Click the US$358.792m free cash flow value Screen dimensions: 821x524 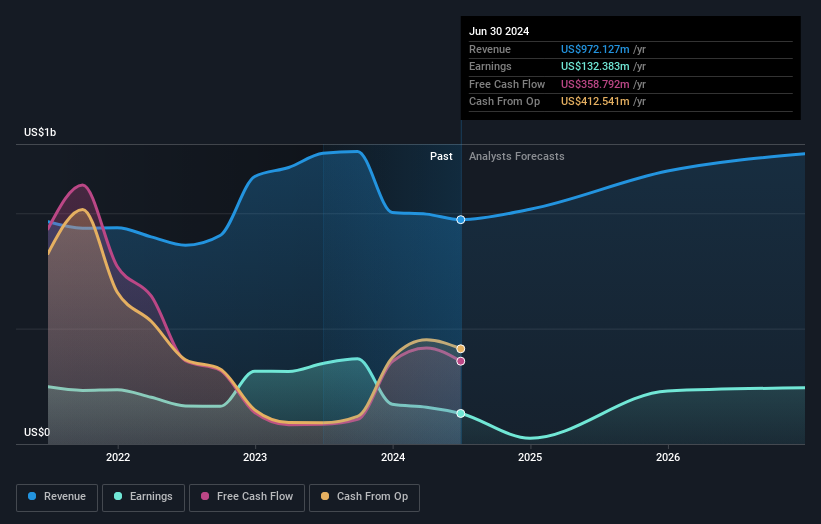click(x=595, y=84)
